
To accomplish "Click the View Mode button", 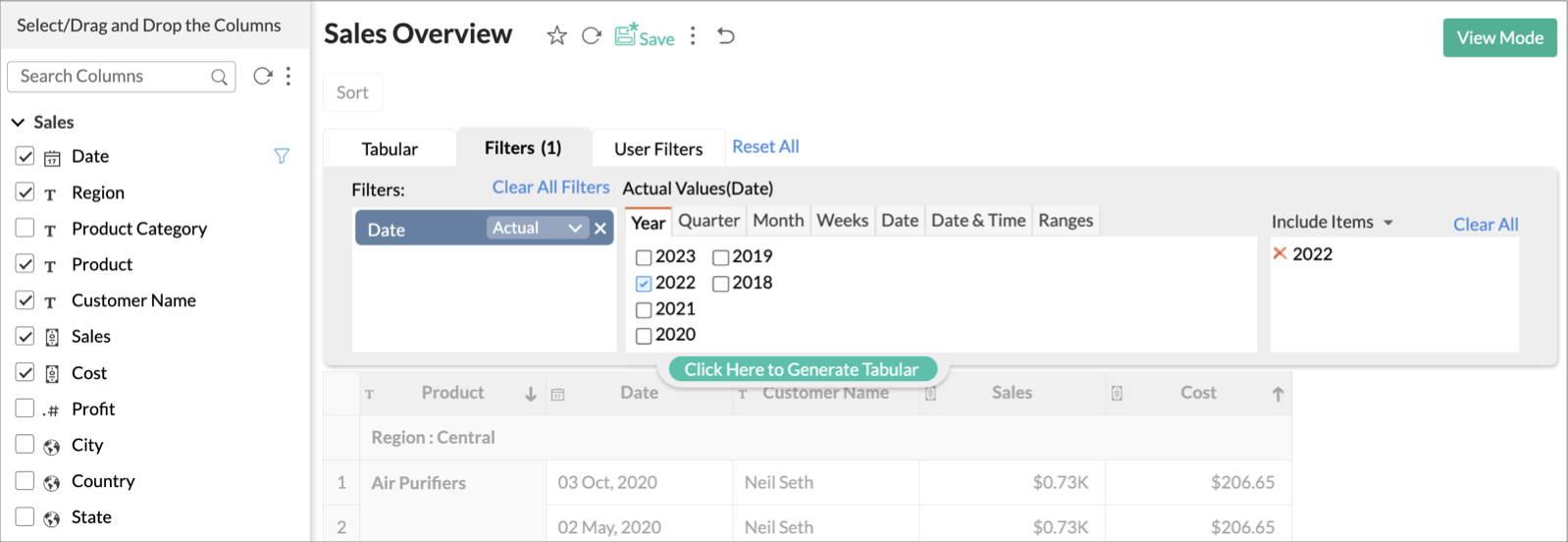I will [x=1498, y=37].
